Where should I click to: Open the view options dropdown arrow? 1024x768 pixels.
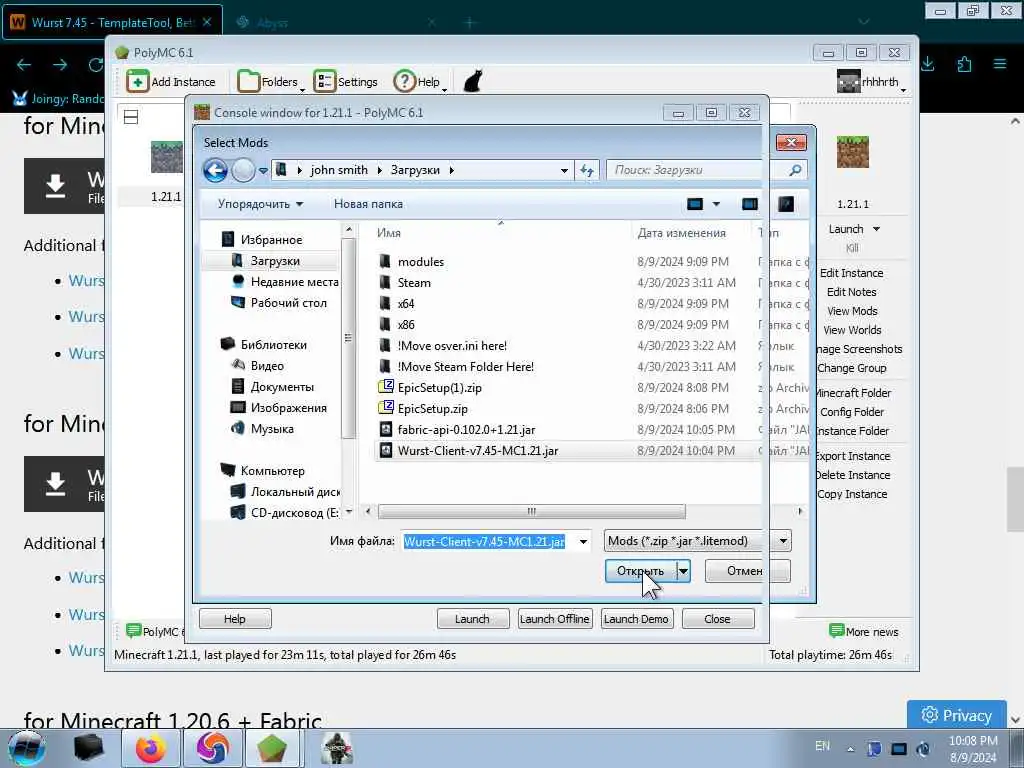716,204
